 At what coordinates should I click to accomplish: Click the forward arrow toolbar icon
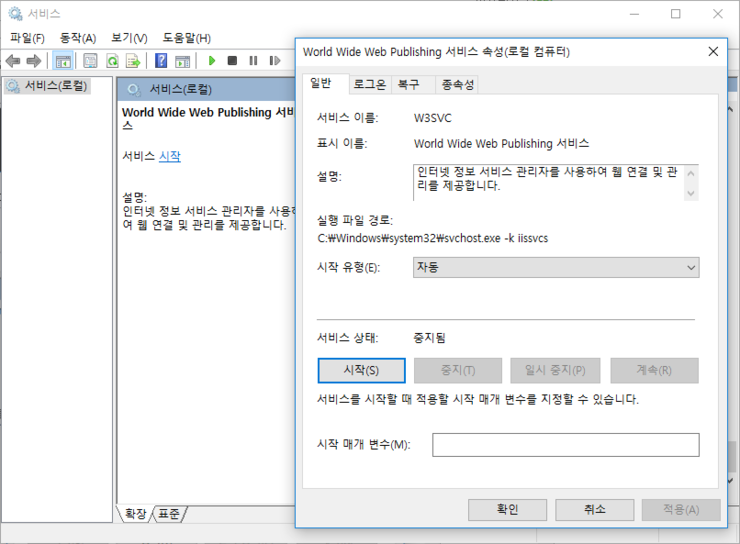(34, 61)
